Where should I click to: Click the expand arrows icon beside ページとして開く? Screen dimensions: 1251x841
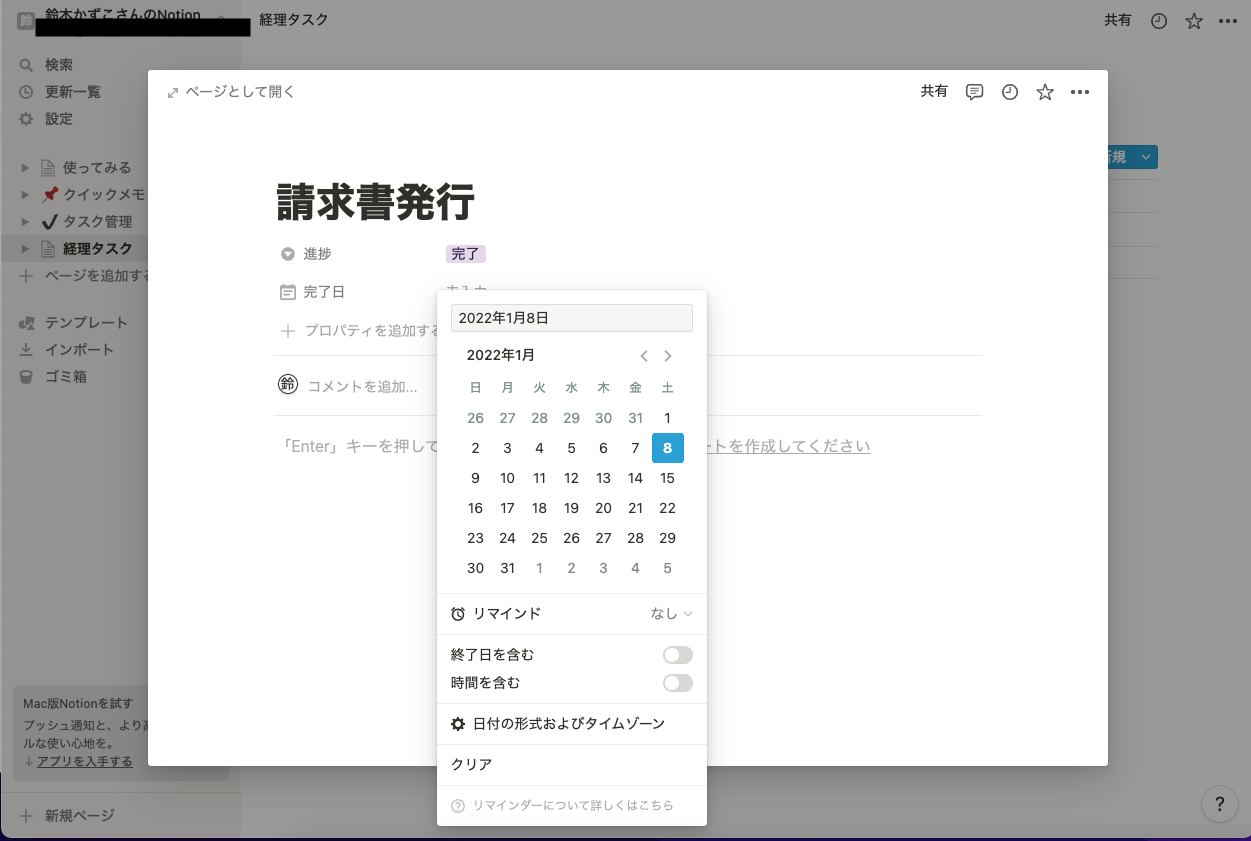coord(173,92)
